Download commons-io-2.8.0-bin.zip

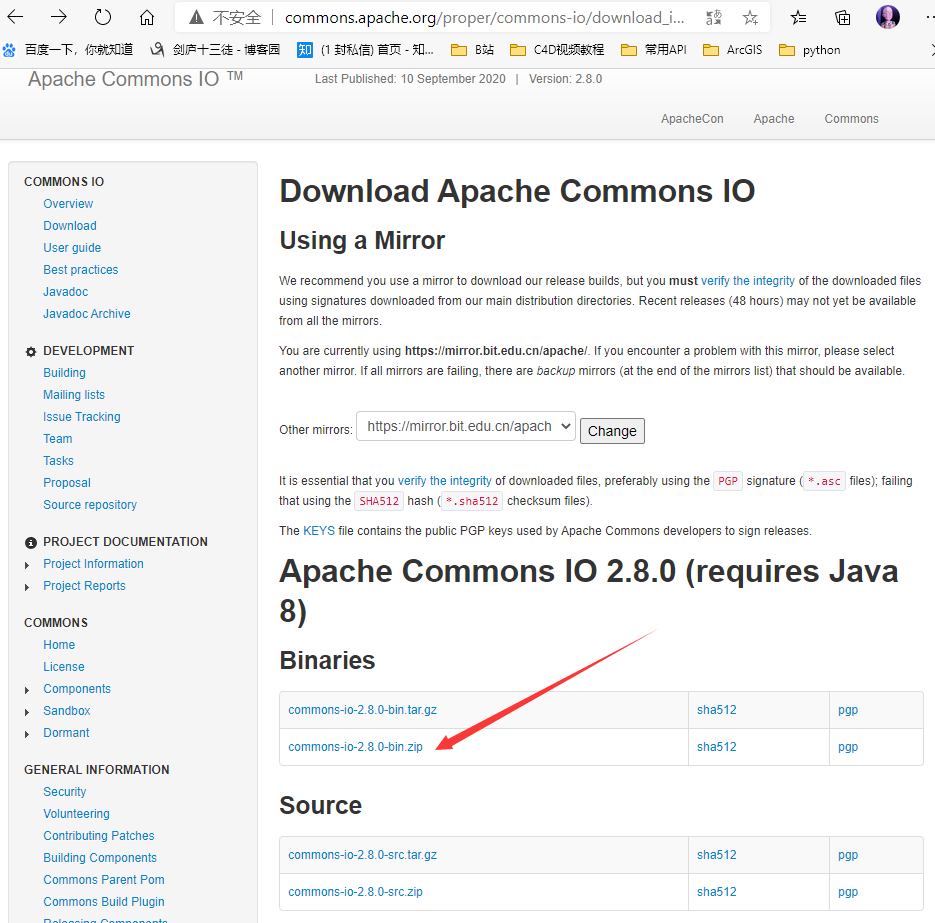(355, 747)
